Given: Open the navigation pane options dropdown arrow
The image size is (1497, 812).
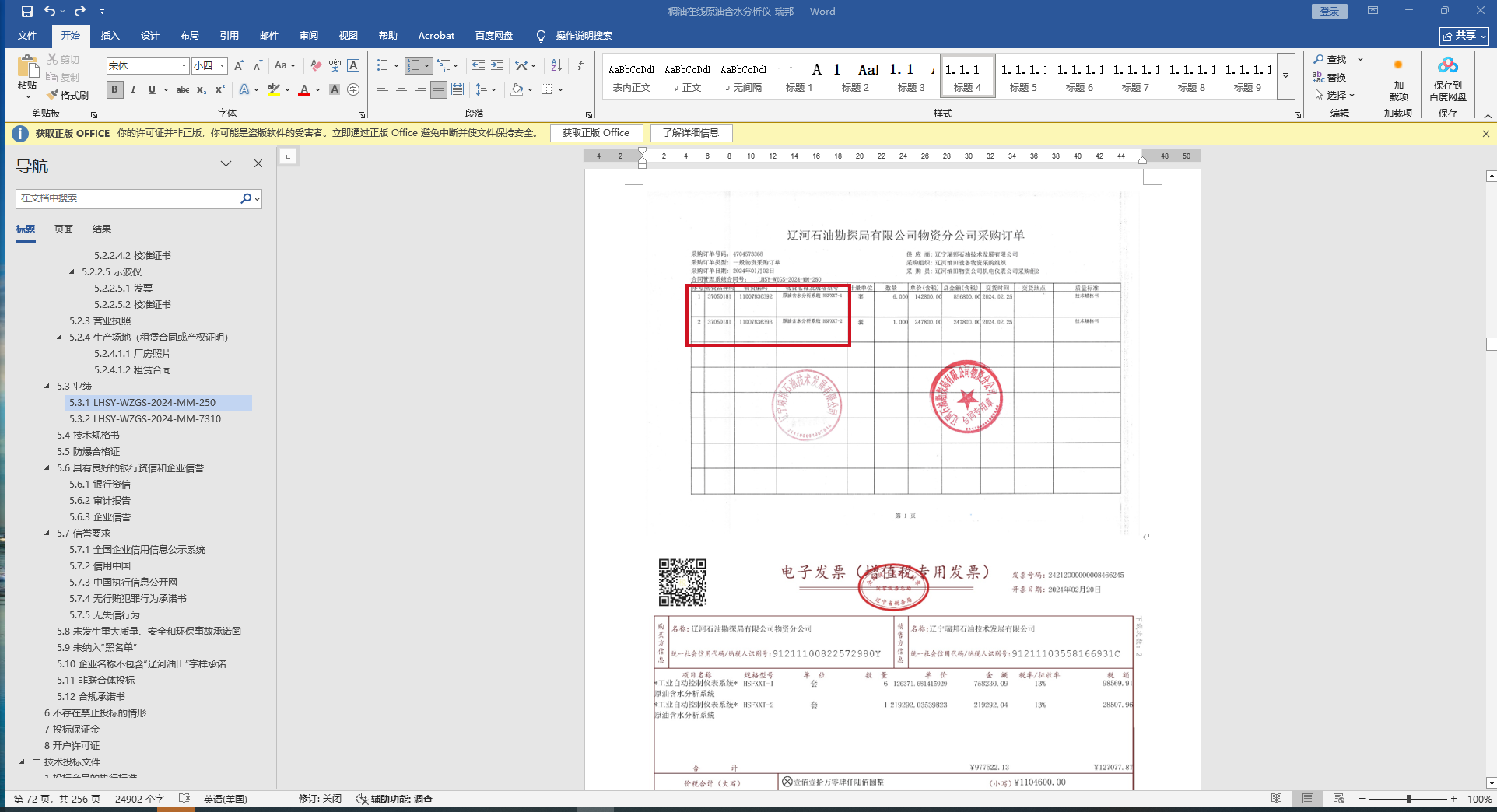Looking at the screenshot, I should coord(226,163).
